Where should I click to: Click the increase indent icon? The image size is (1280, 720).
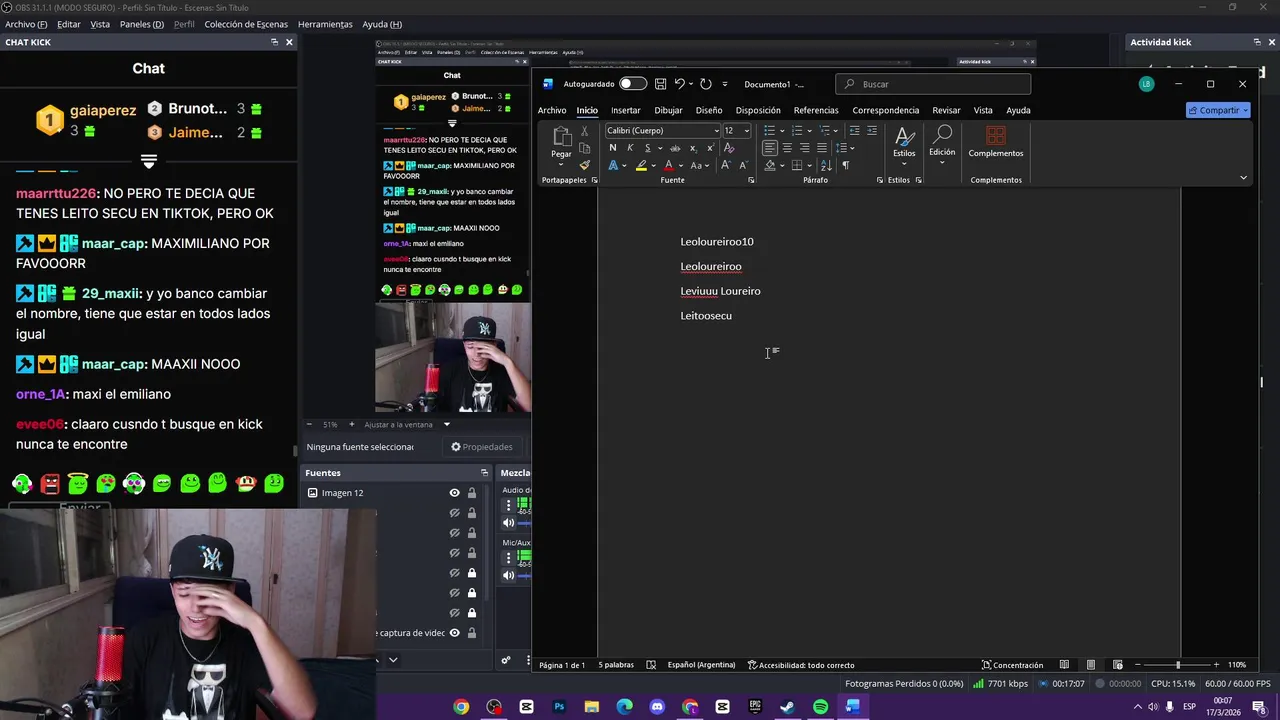872,131
